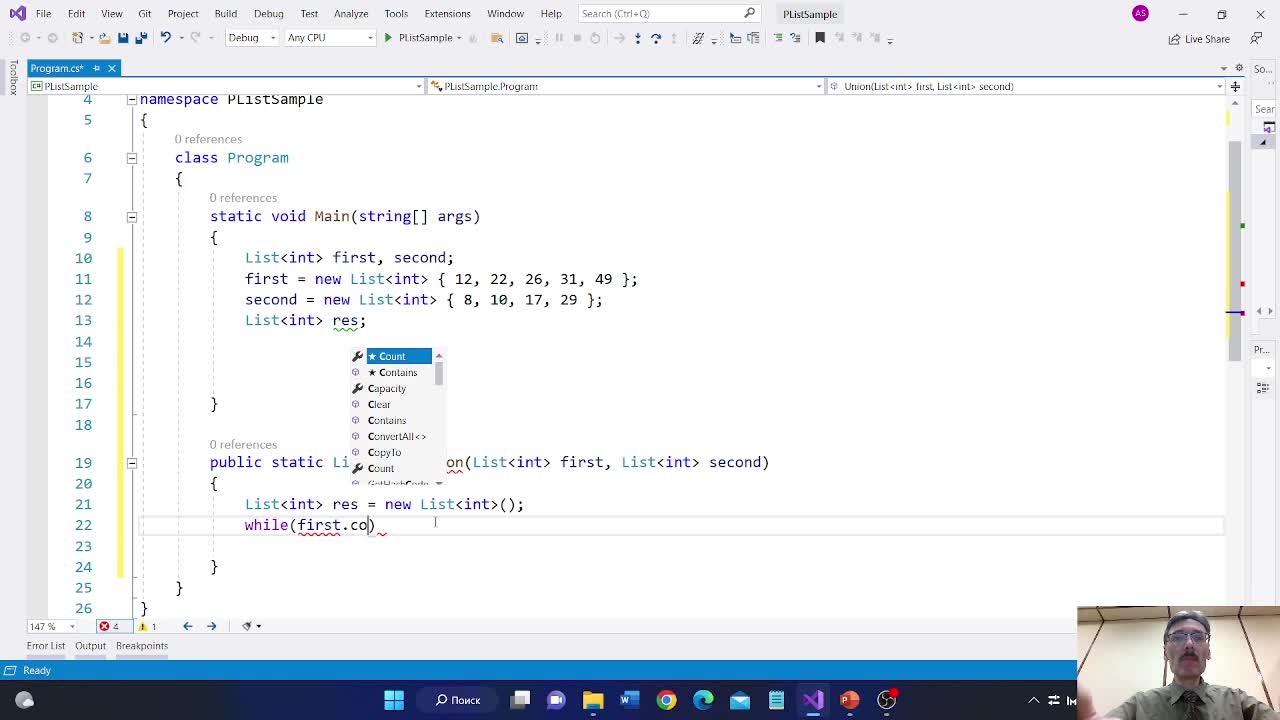This screenshot has height=720, width=1280.
Task: Click the user account avatar AS
Action: click(x=1140, y=14)
